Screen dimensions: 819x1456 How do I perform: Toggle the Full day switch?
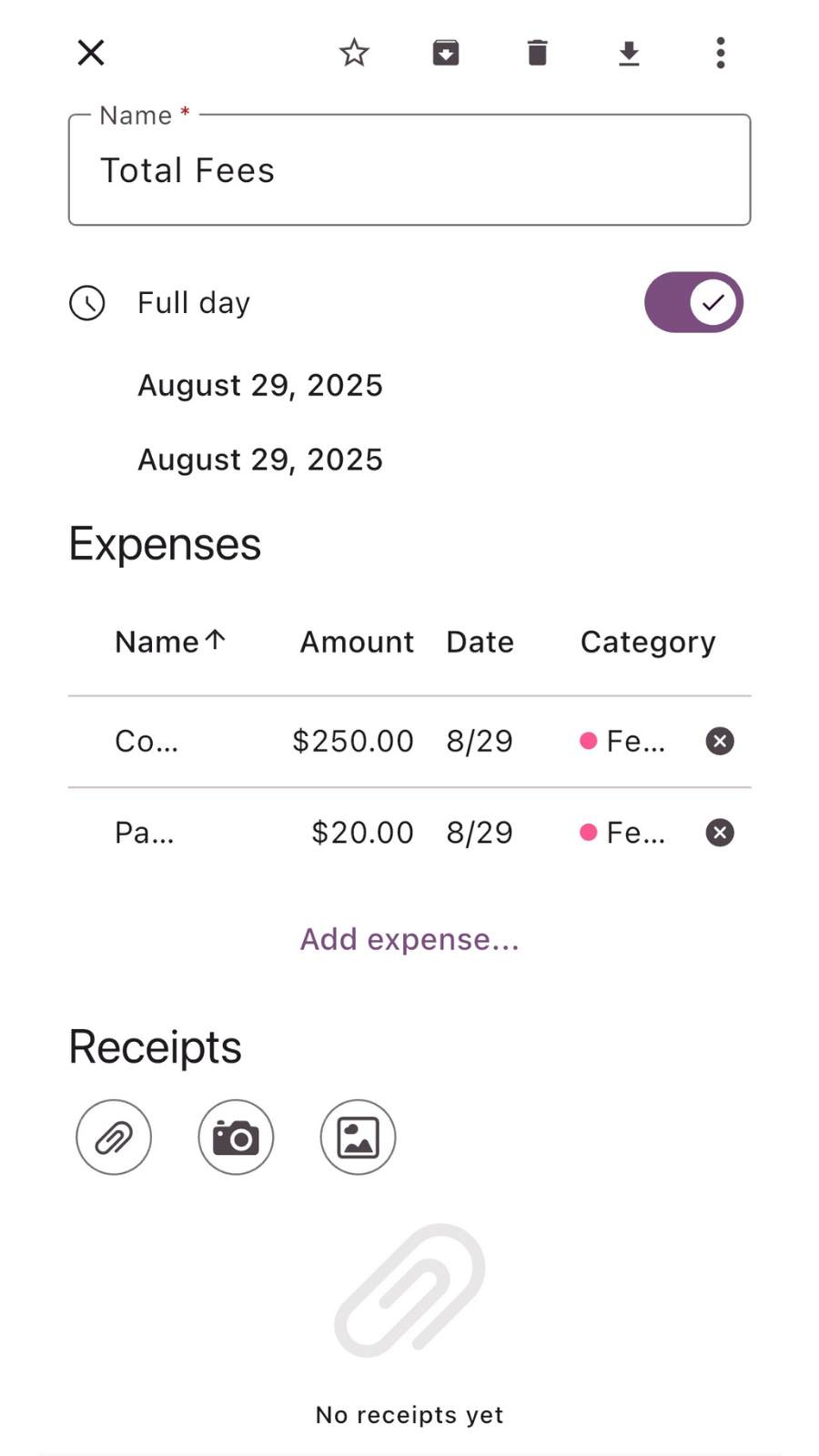(693, 302)
